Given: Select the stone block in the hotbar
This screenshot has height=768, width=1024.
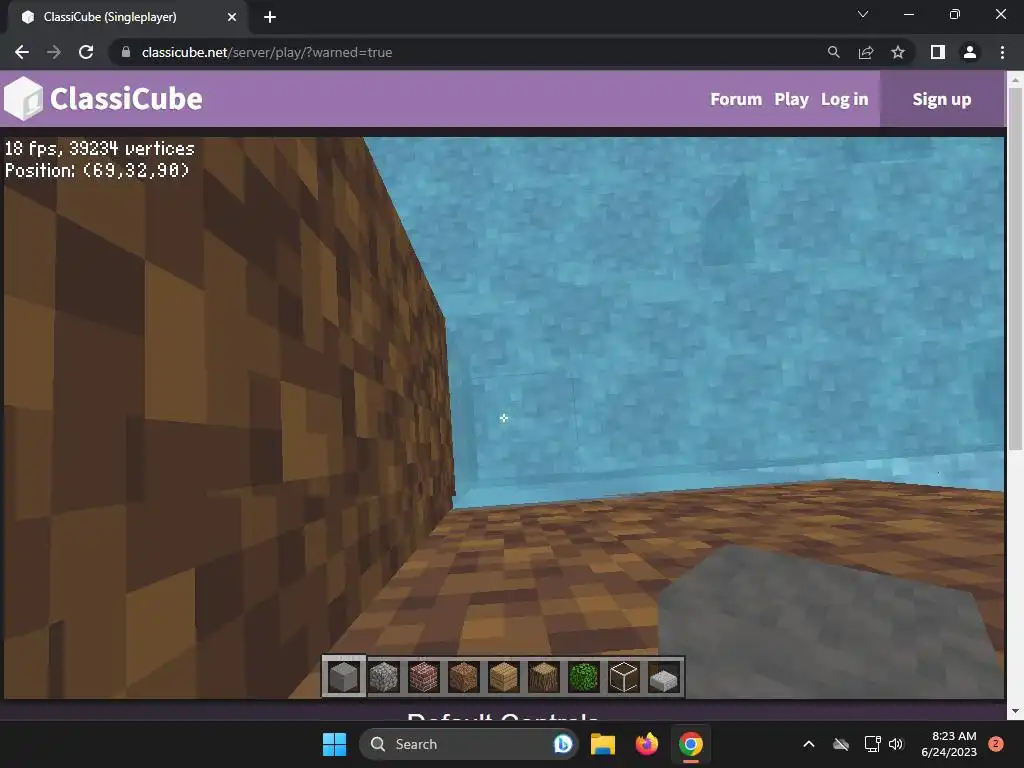Looking at the screenshot, I should pyautogui.click(x=344, y=677).
